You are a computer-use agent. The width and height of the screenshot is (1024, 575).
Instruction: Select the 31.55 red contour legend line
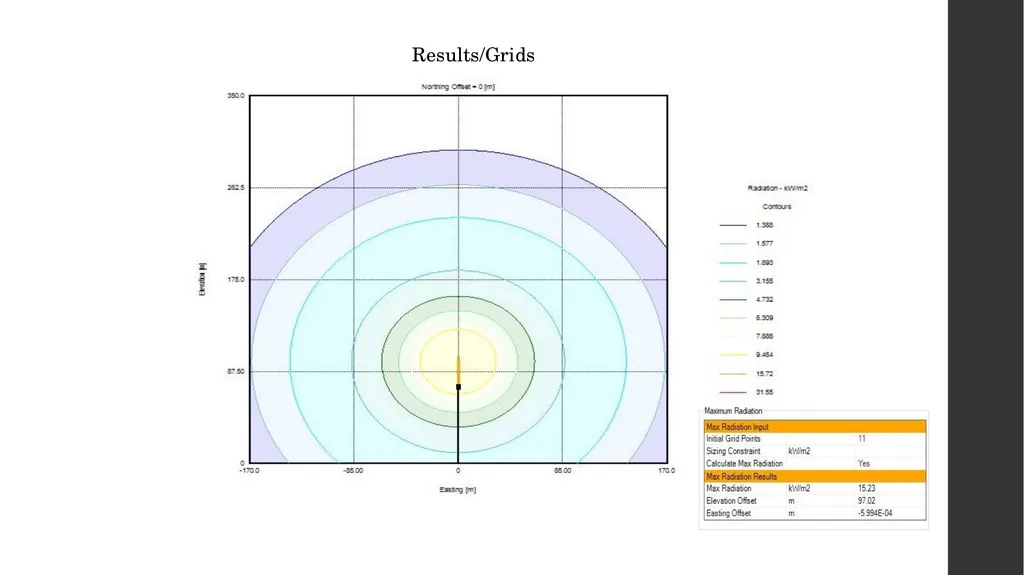[733, 393]
